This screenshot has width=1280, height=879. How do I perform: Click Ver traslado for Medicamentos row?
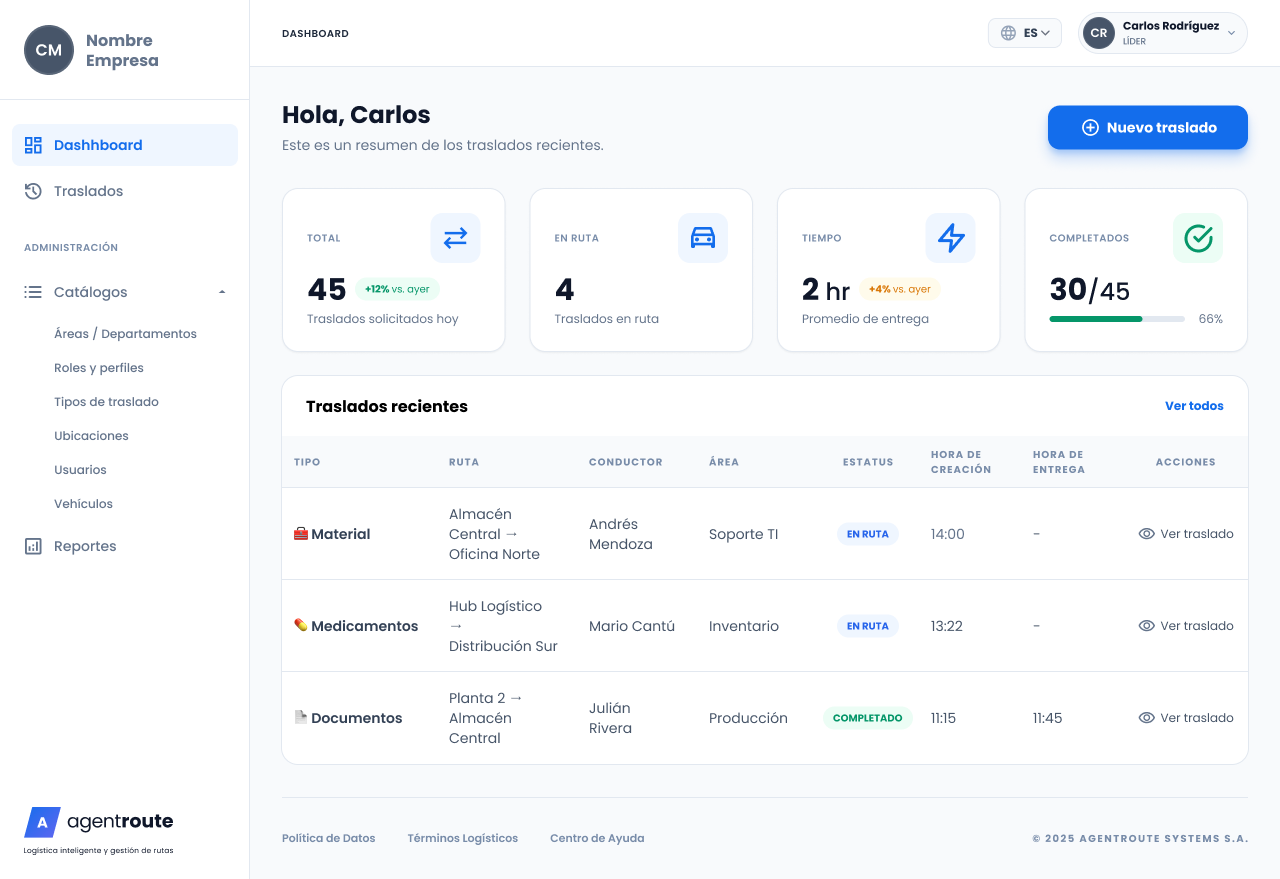[x=1186, y=626]
